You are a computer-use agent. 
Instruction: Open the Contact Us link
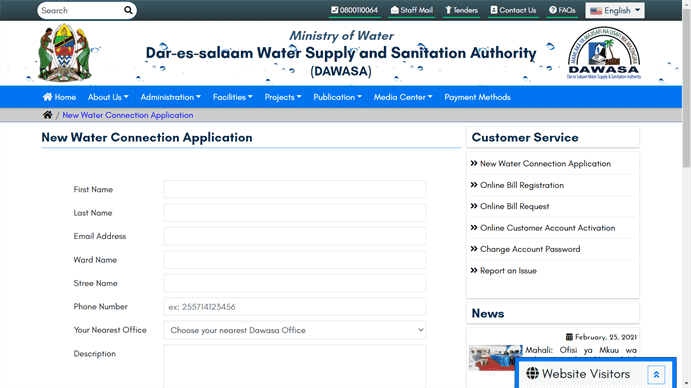(x=513, y=10)
